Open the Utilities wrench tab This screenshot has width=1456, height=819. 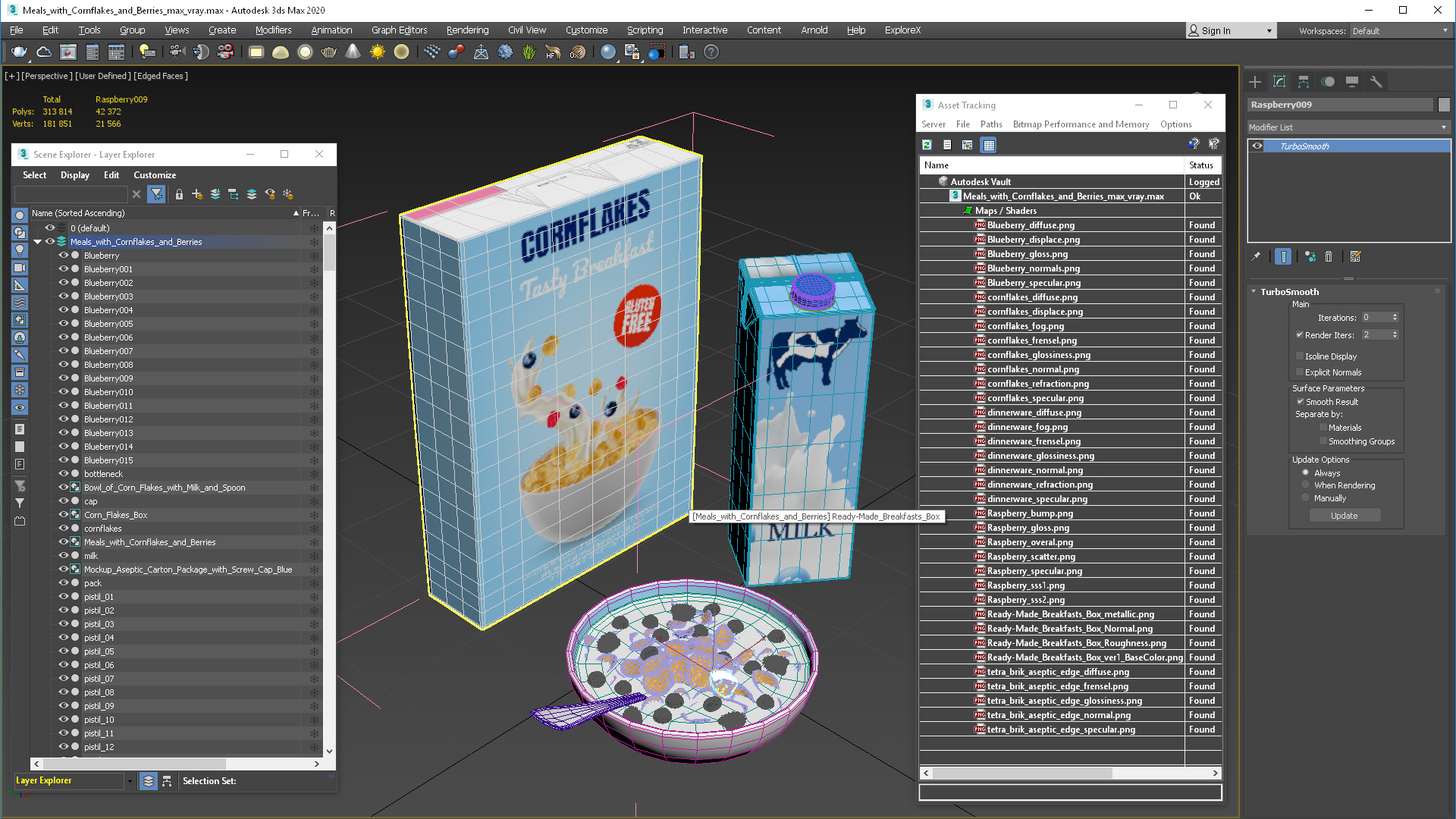point(1376,82)
